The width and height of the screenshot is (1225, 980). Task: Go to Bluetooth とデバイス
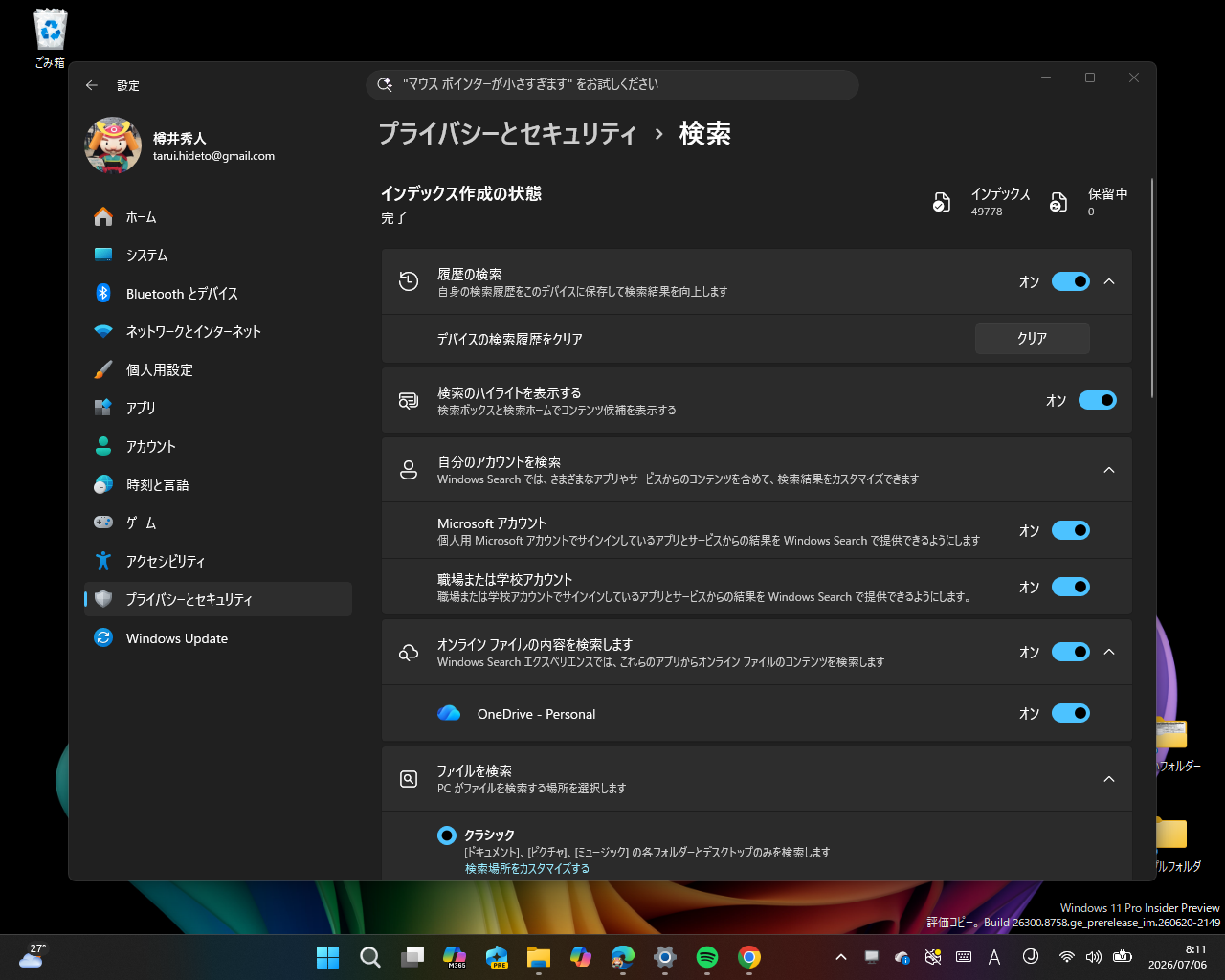218,294
